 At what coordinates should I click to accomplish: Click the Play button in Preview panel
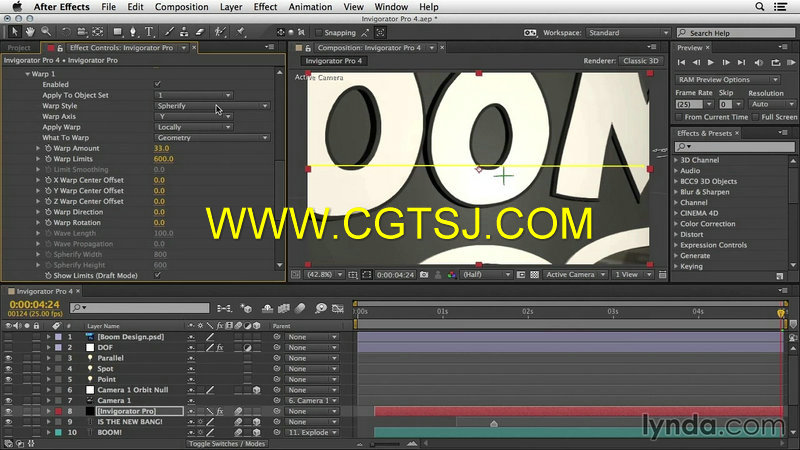click(x=711, y=62)
